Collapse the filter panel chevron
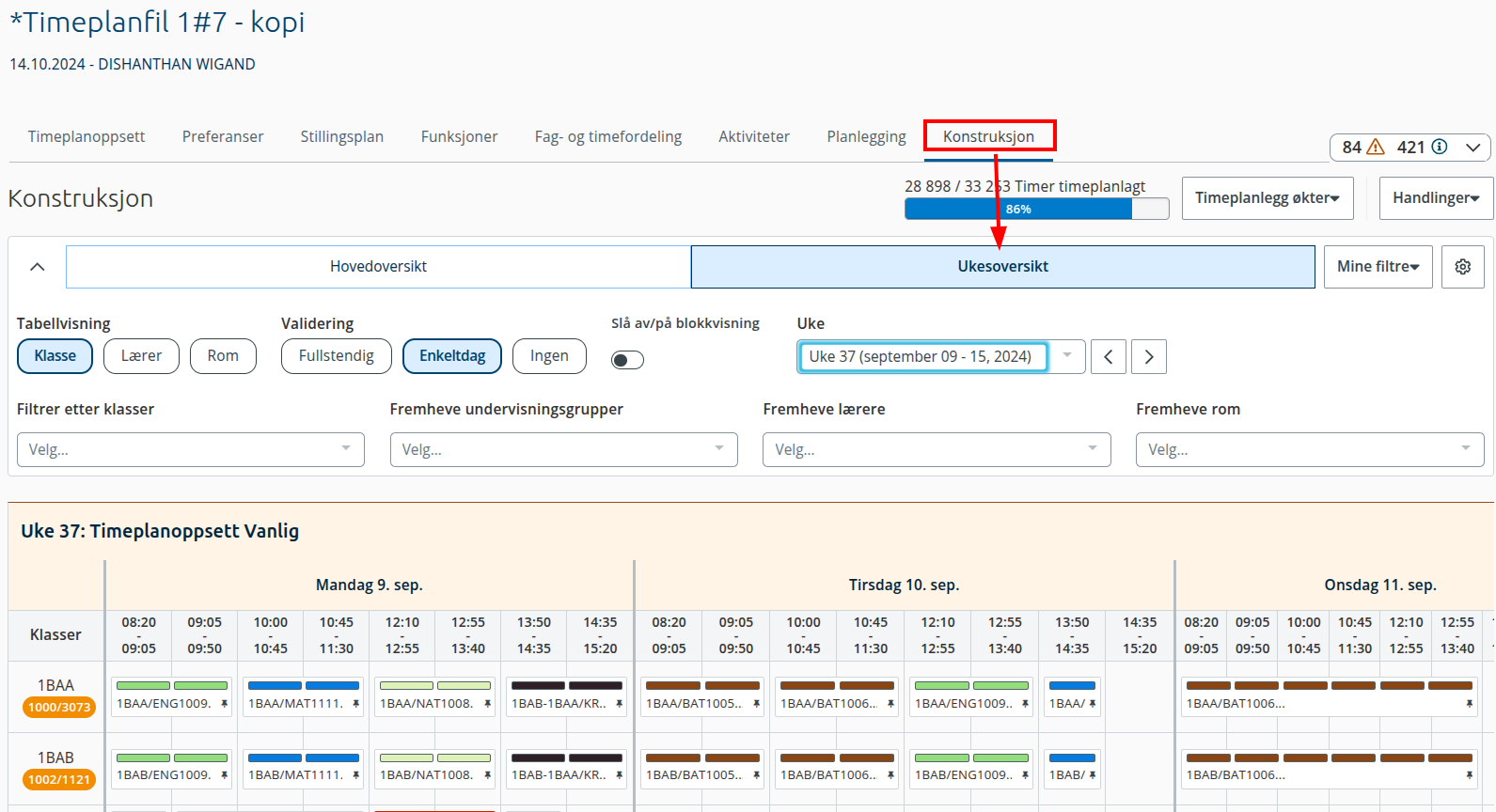Screen dimensions: 1496x812 (38, 267)
